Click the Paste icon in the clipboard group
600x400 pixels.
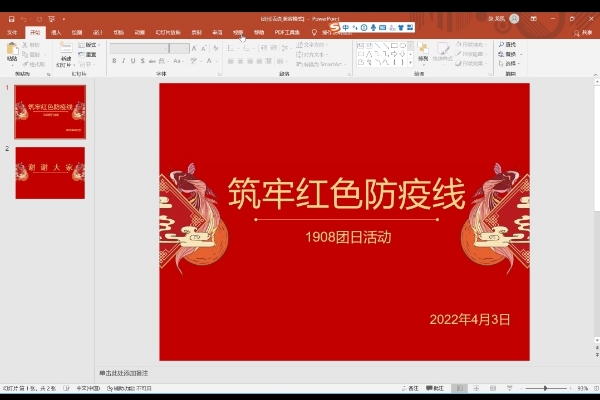12,51
